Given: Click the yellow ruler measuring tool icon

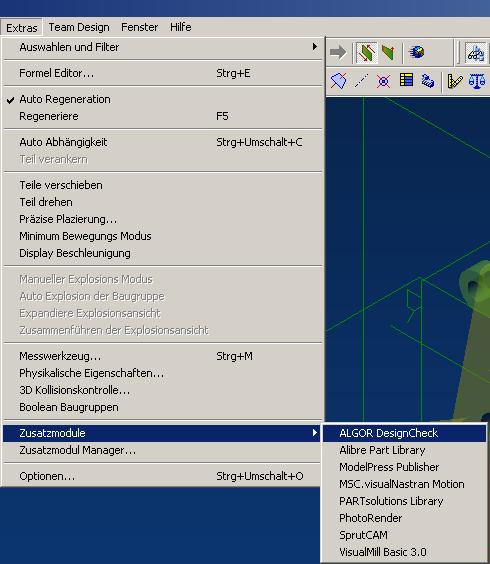Looking at the screenshot, I should click(455, 81).
